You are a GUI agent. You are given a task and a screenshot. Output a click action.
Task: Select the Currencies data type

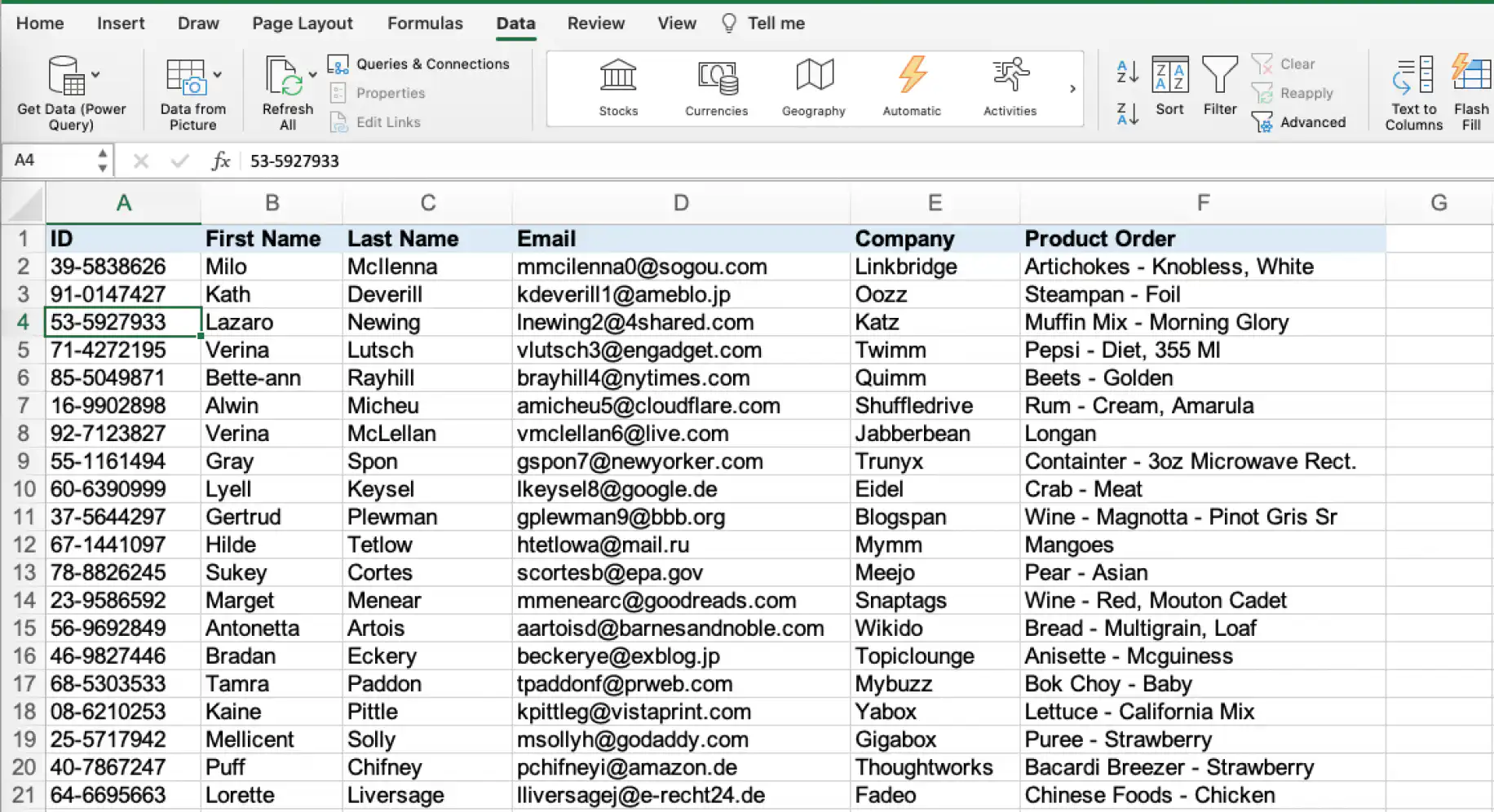(x=716, y=88)
